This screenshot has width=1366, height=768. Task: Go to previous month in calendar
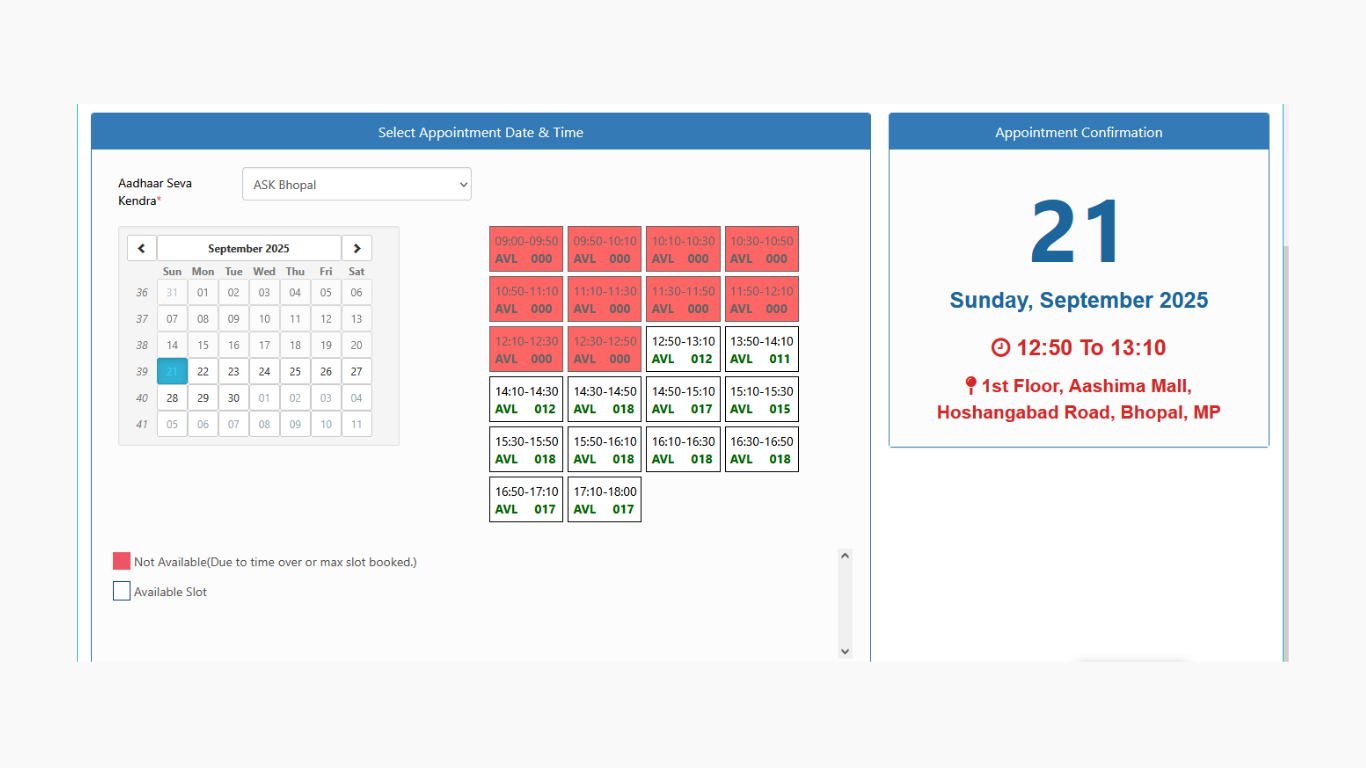coord(141,248)
